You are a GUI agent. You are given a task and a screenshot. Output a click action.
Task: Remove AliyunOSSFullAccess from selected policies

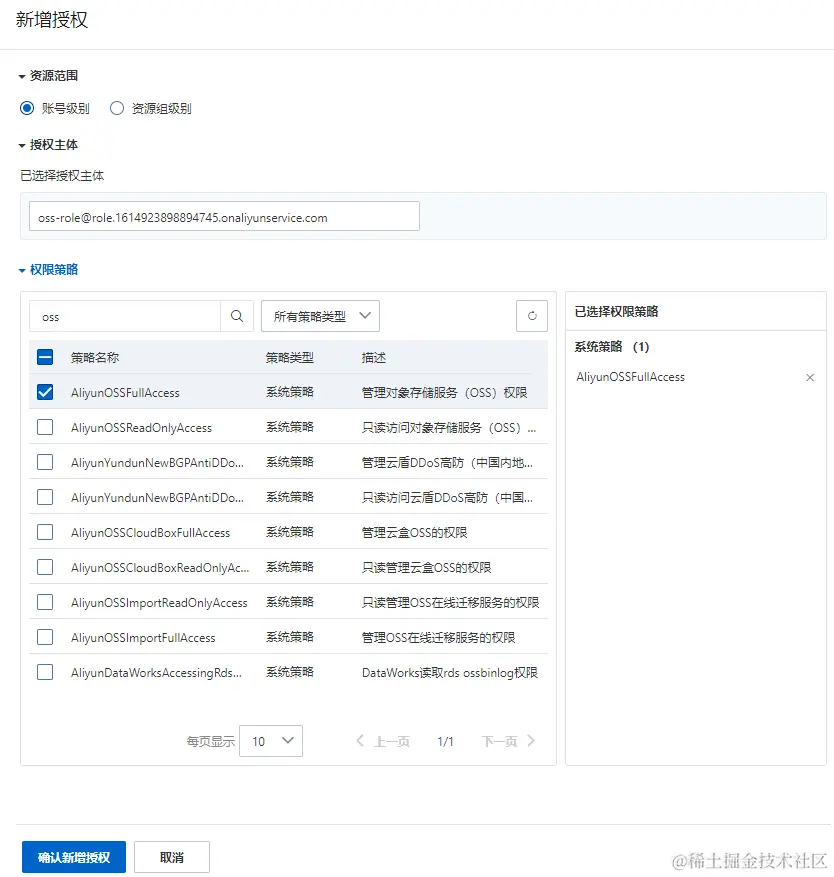pos(809,378)
